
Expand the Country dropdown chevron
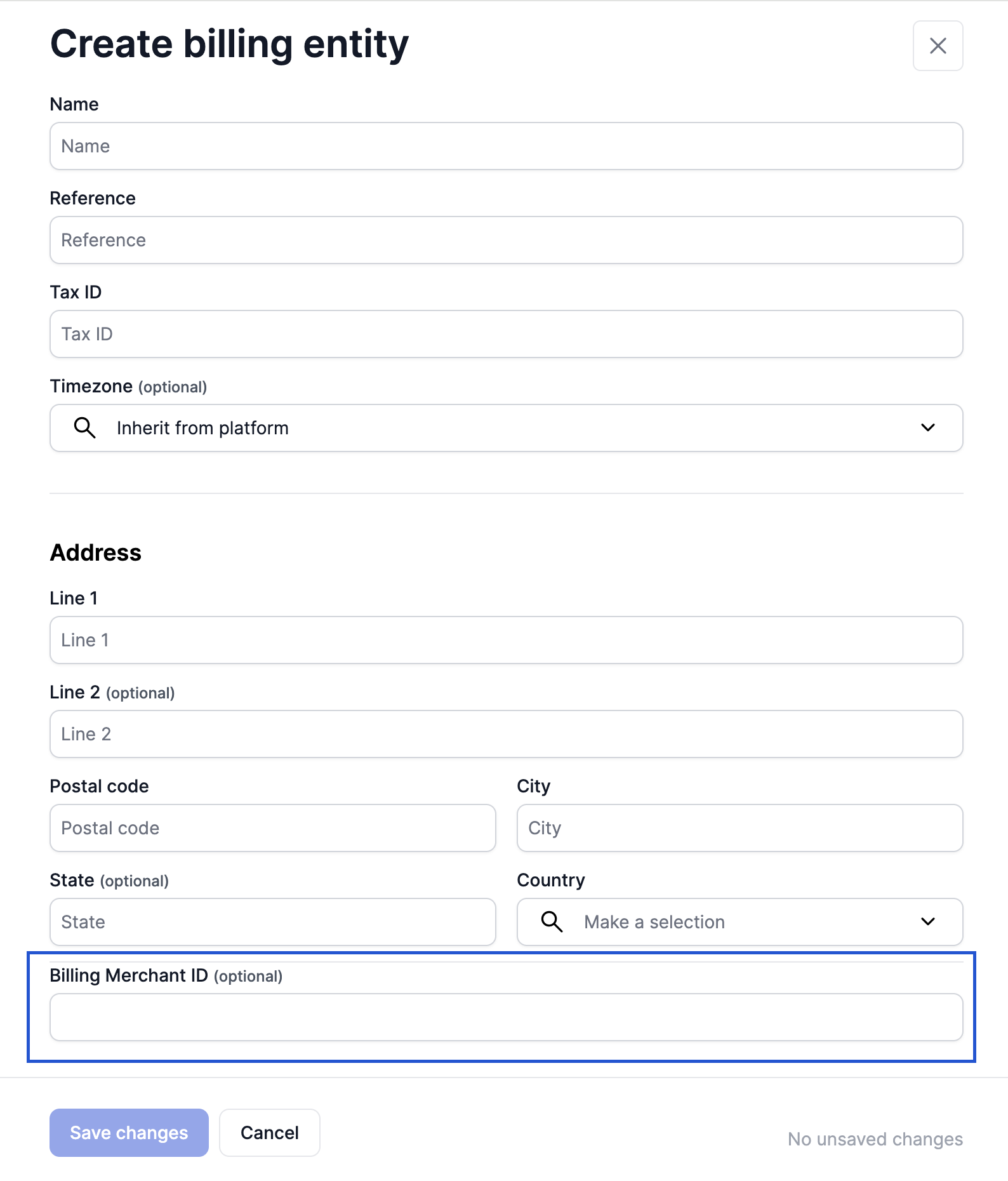click(927, 921)
